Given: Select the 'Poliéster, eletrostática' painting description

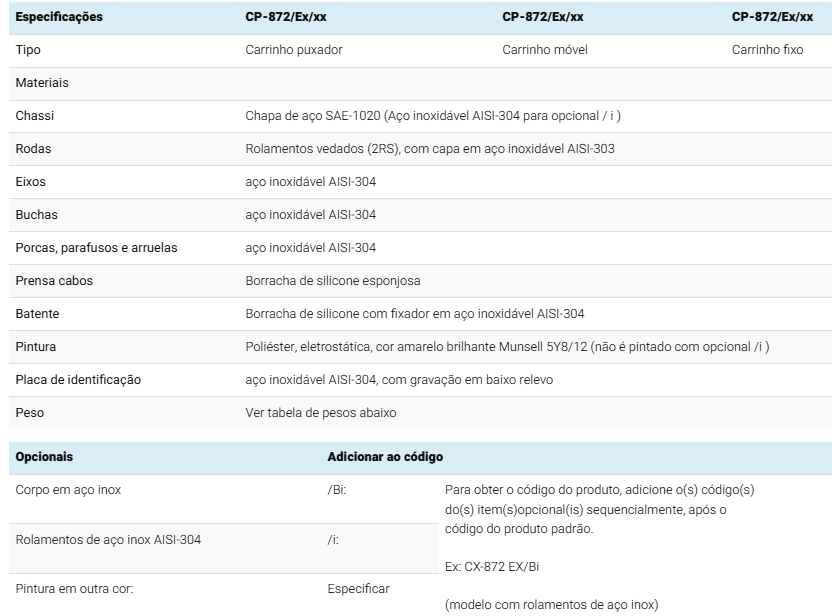Looking at the screenshot, I should tap(507, 347).
